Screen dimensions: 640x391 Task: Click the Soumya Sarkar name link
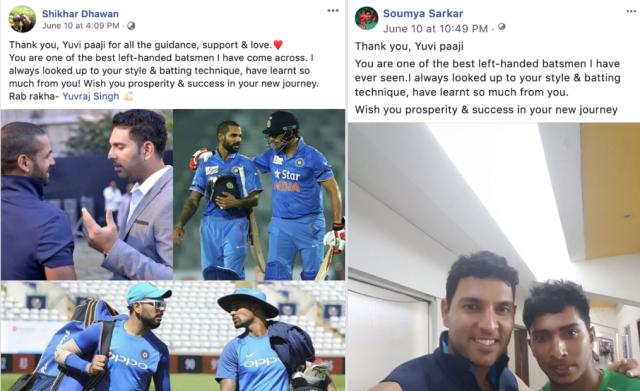[x=423, y=13]
